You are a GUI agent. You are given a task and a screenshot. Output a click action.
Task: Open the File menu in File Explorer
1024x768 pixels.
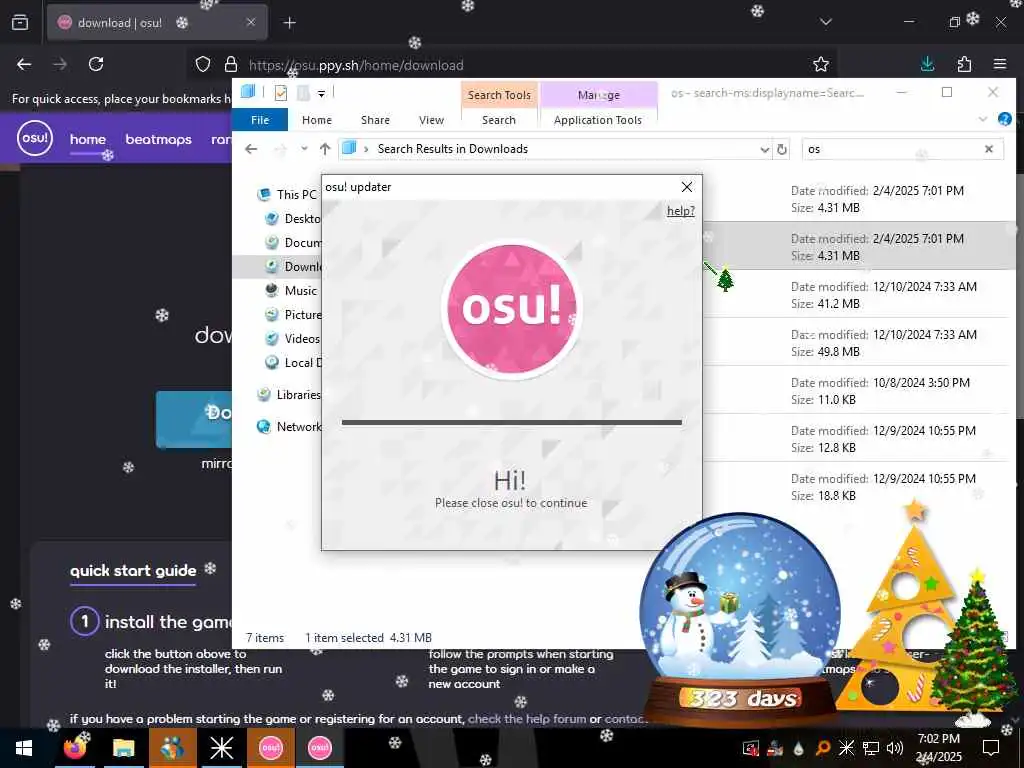[260, 120]
